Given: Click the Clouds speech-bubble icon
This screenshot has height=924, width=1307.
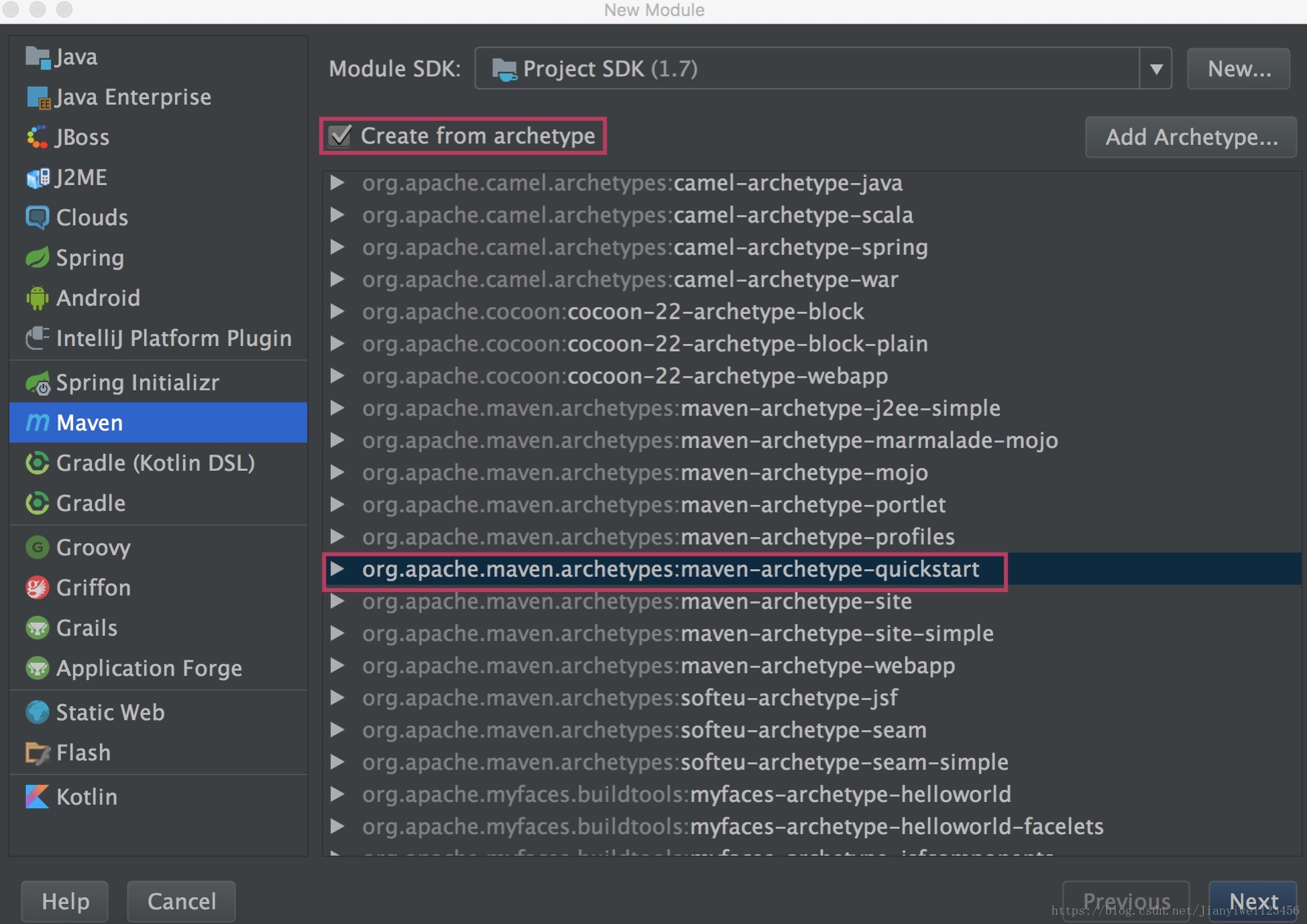Looking at the screenshot, I should point(38,218).
